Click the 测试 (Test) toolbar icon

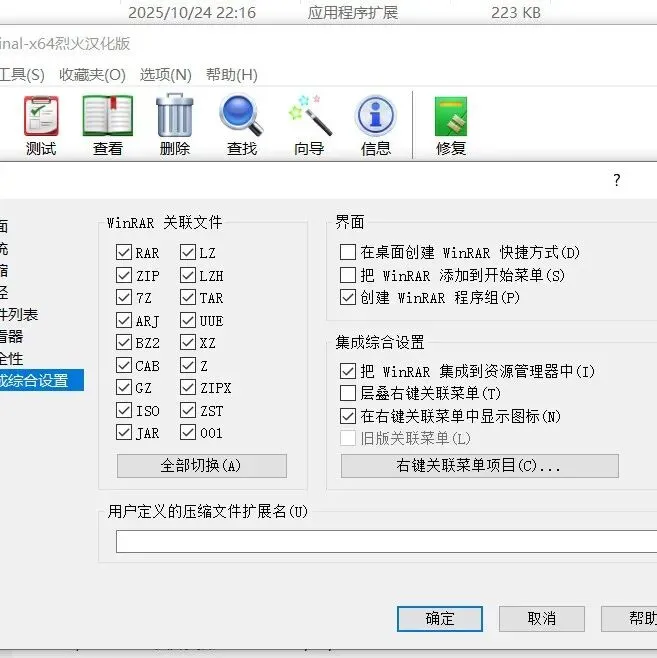tap(41, 116)
